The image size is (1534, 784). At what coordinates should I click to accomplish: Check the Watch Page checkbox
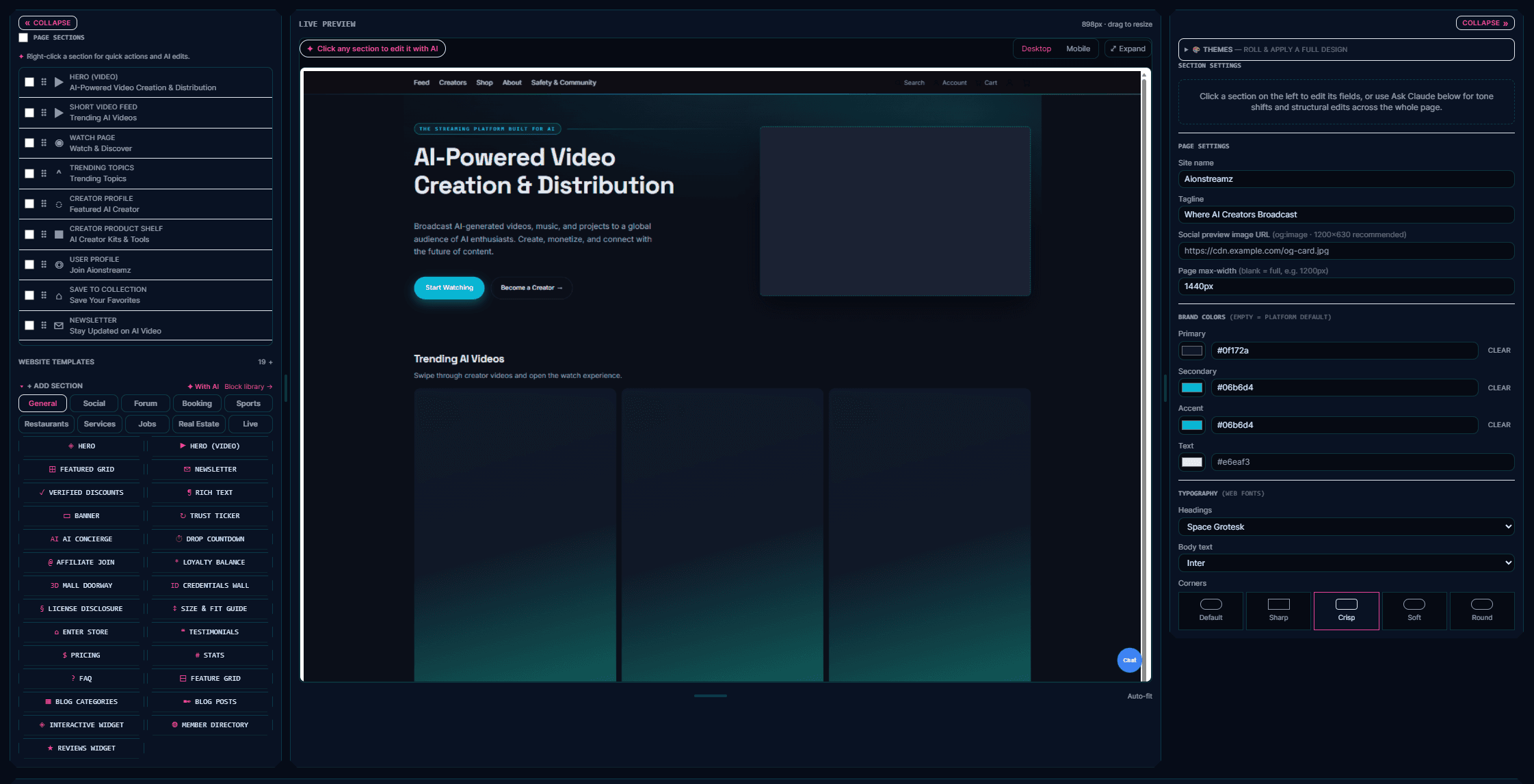[x=29, y=143]
